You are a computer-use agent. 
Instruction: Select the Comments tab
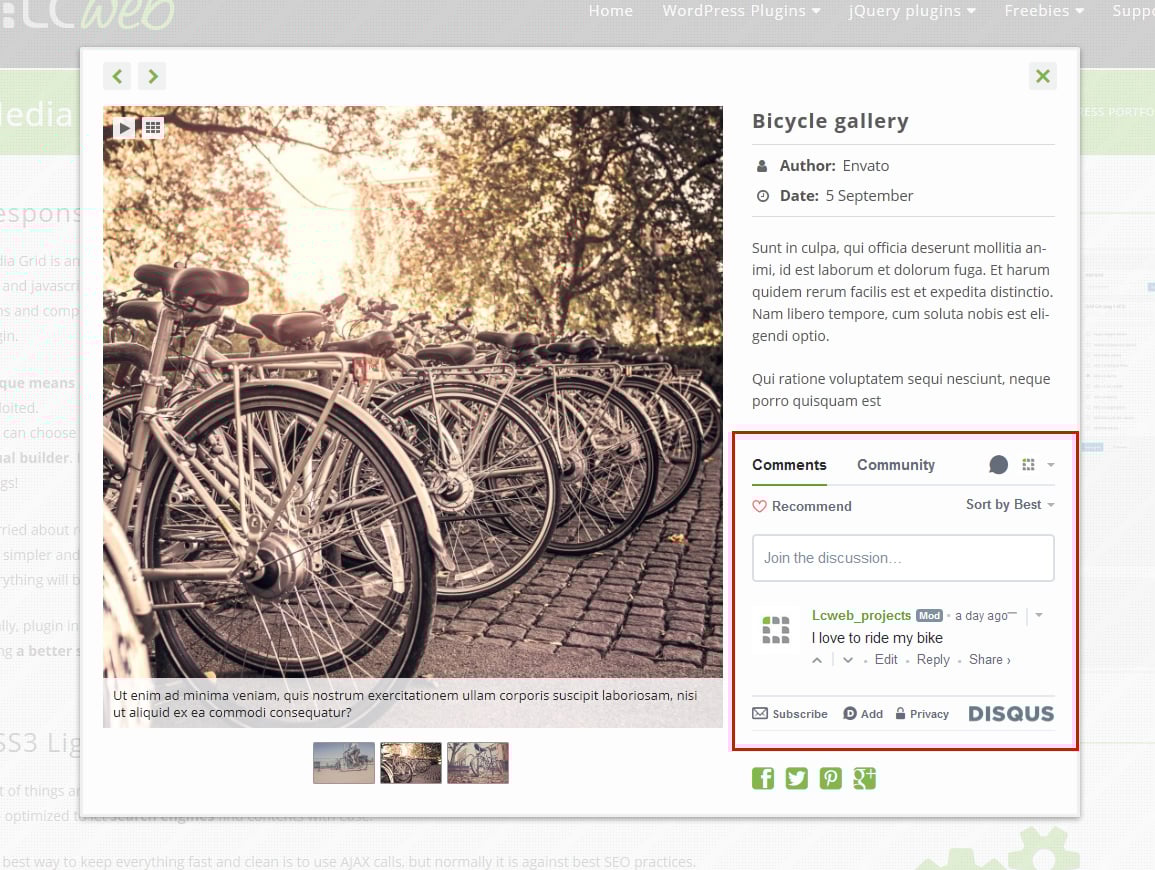(x=789, y=465)
